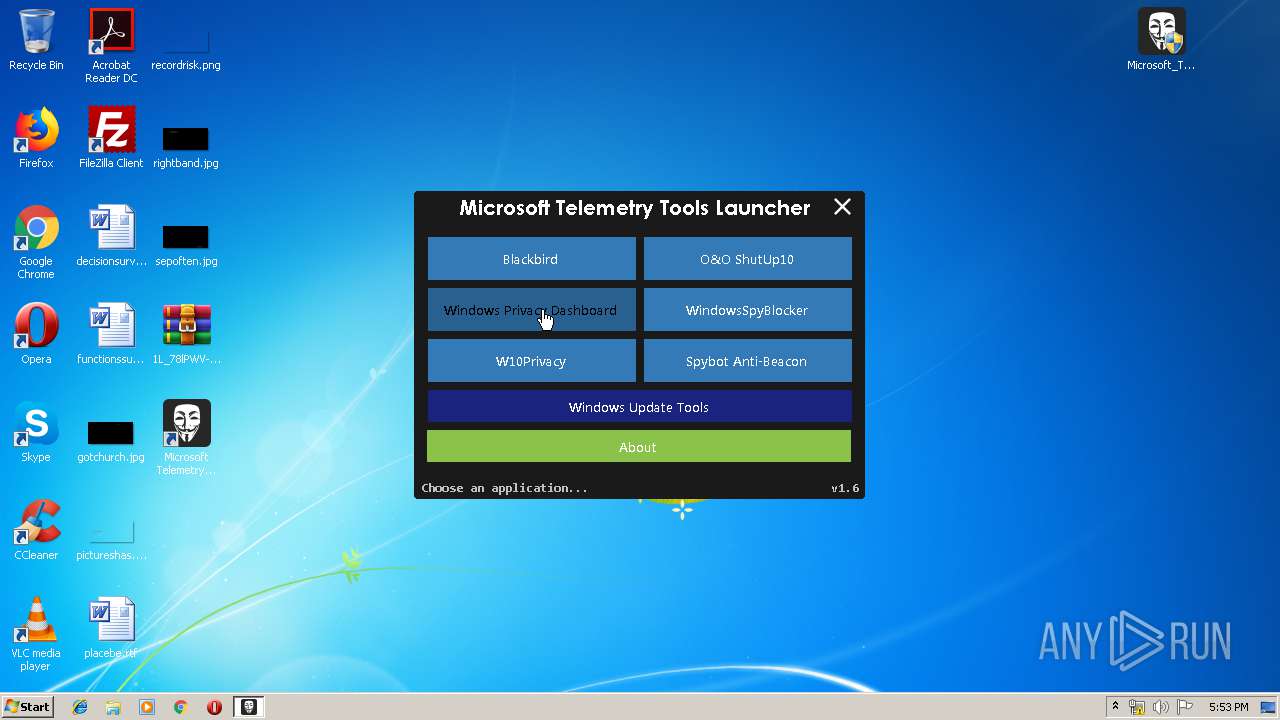Open the Windows Start menu
The image size is (1280, 720).
click(x=27, y=706)
